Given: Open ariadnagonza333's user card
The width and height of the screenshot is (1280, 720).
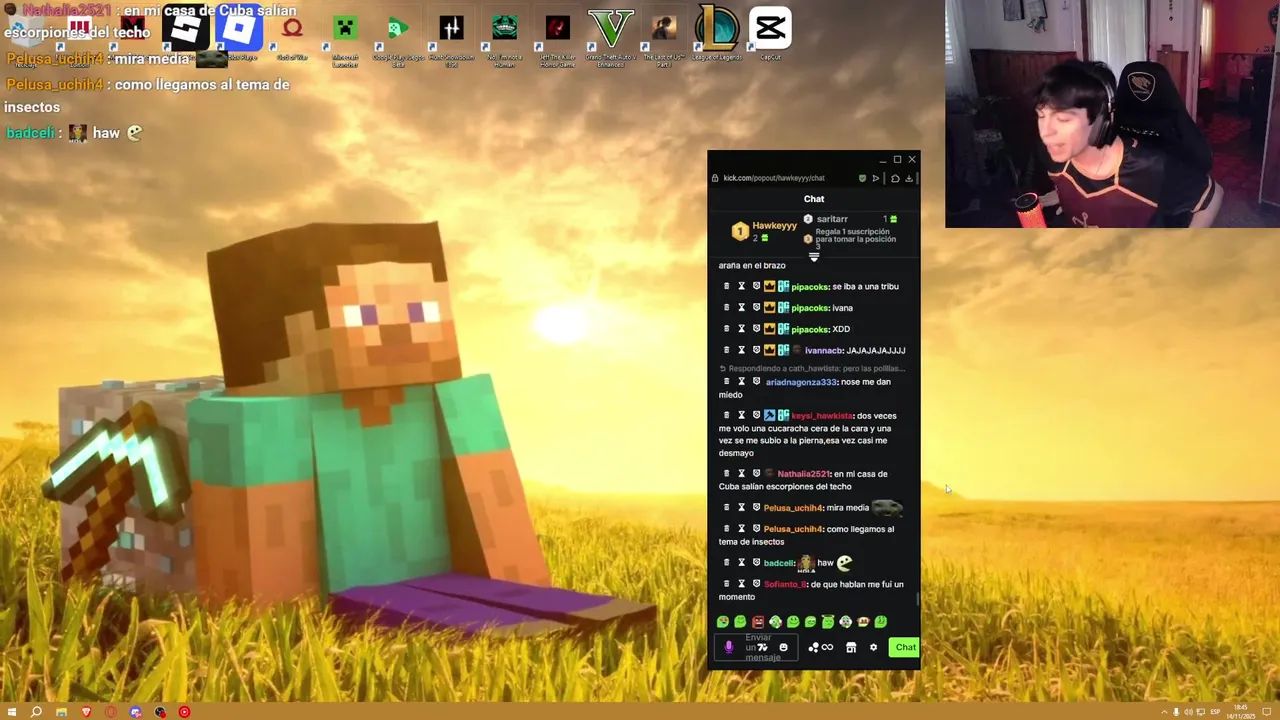Looking at the screenshot, I should click(x=800, y=382).
